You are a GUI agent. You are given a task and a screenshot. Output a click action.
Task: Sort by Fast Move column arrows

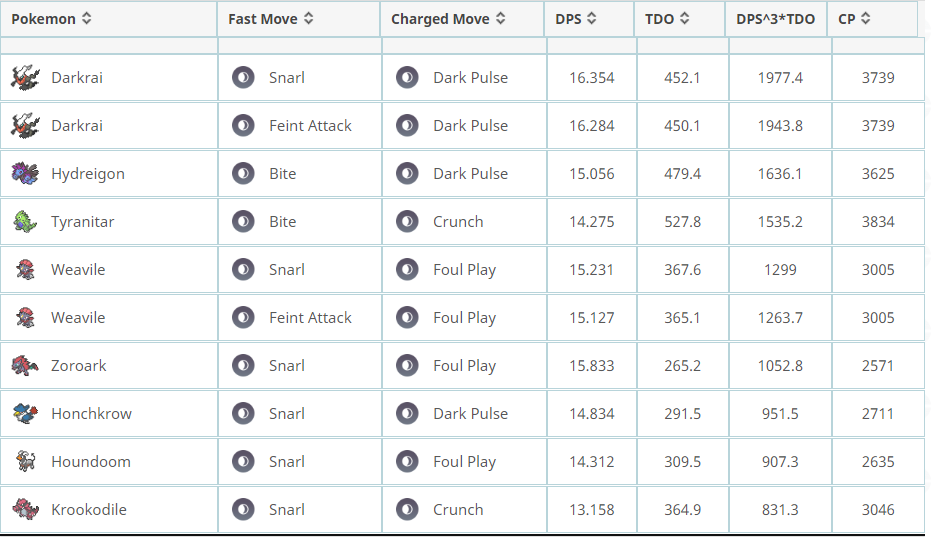309,18
